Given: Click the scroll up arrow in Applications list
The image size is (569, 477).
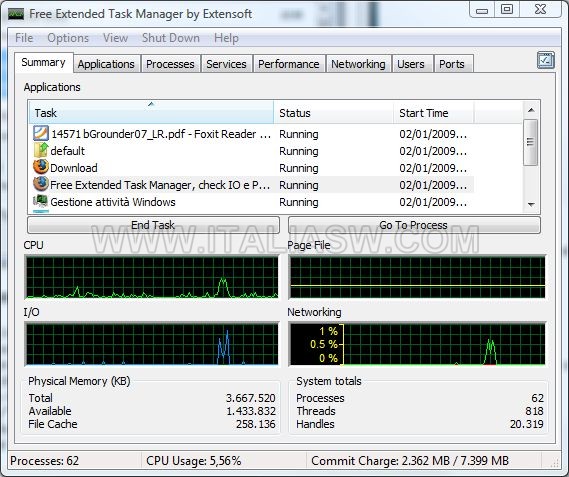Looking at the screenshot, I should pyautogui.click(x=531, y=110).
